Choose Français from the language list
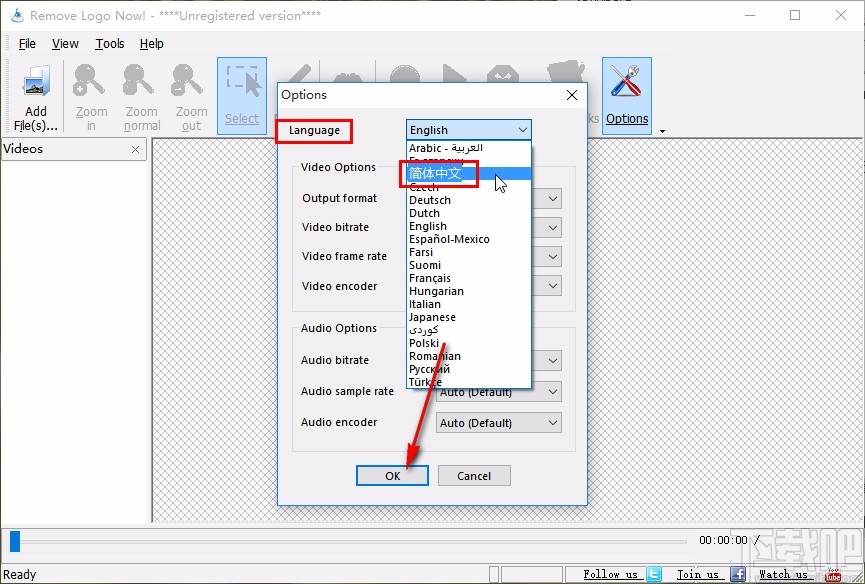 [469, 278]
